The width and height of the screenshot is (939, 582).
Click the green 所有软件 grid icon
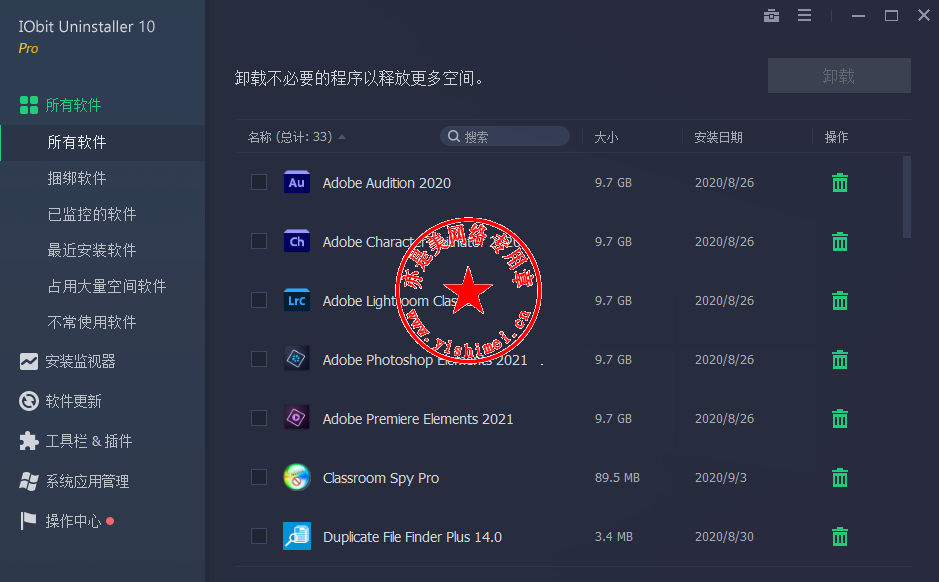point(29,105)
